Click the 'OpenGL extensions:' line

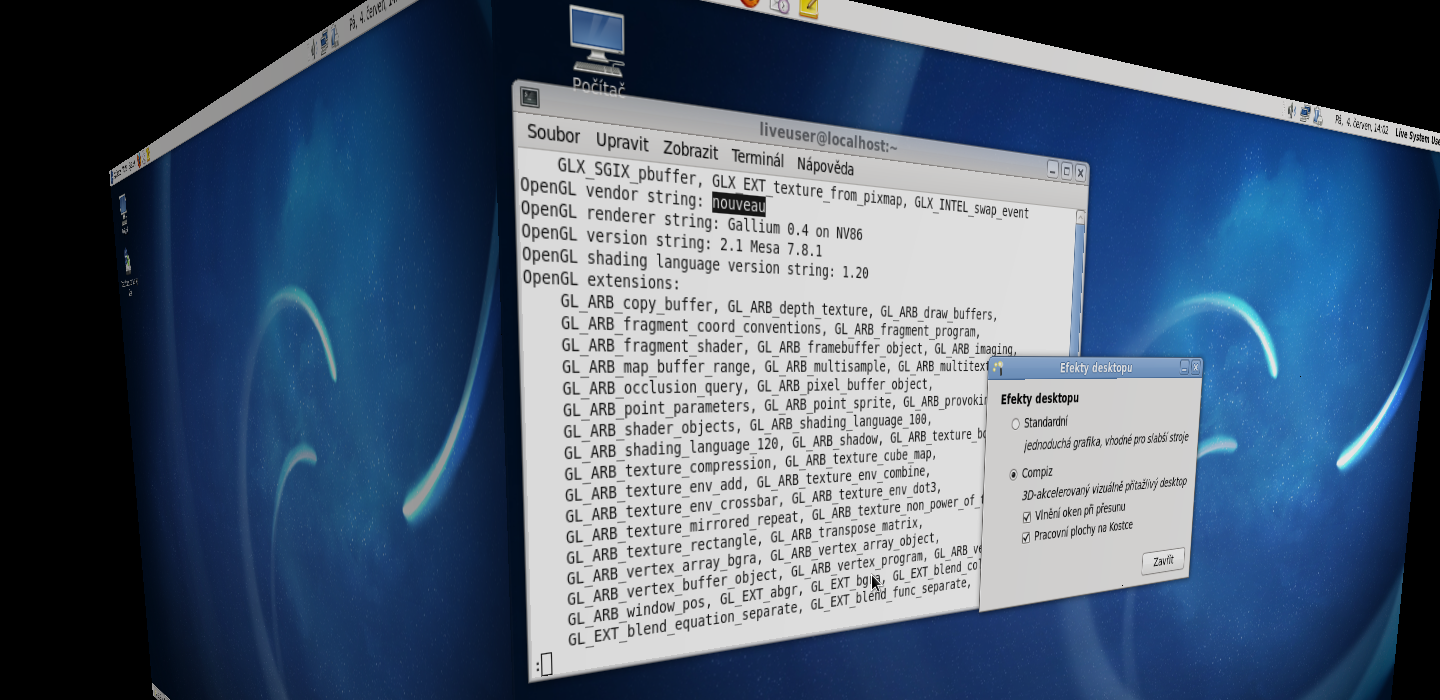point(601,281)
